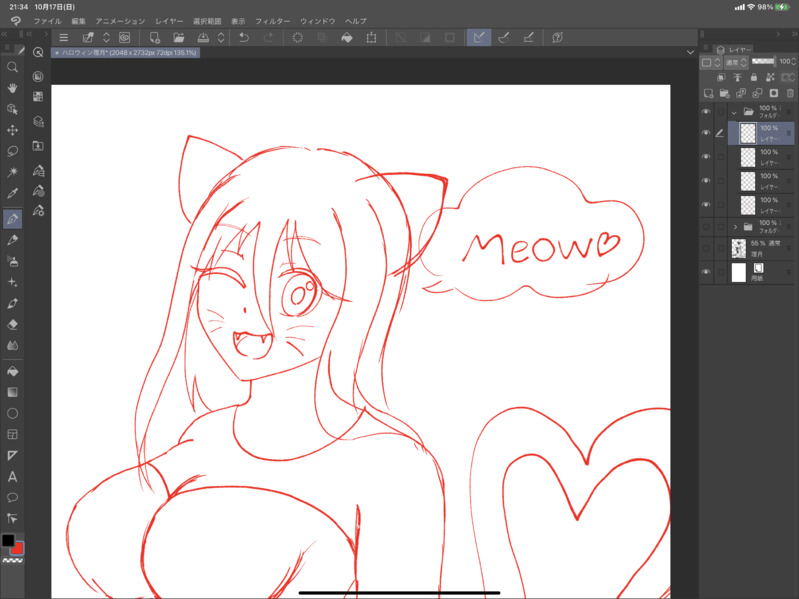Click the opacity 100 stepper arrows

click(793, 62)
